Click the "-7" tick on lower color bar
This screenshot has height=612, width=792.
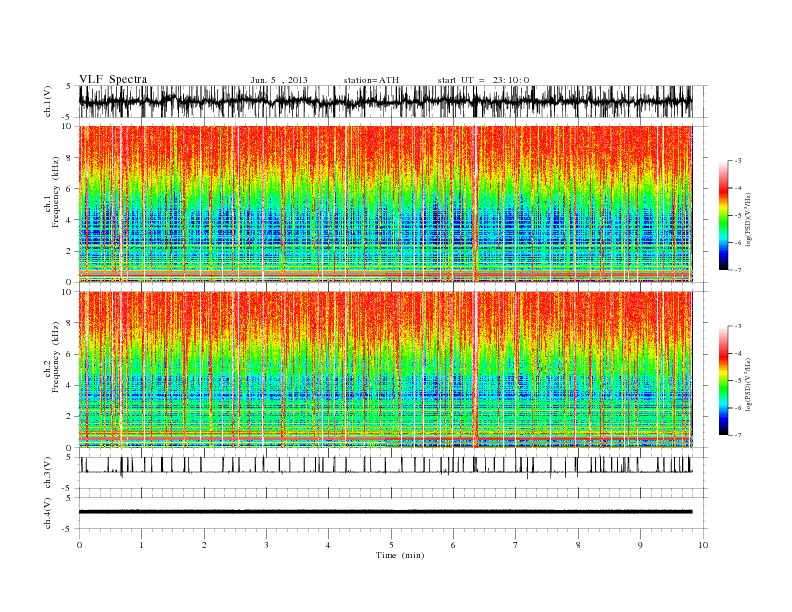[738, 435]
